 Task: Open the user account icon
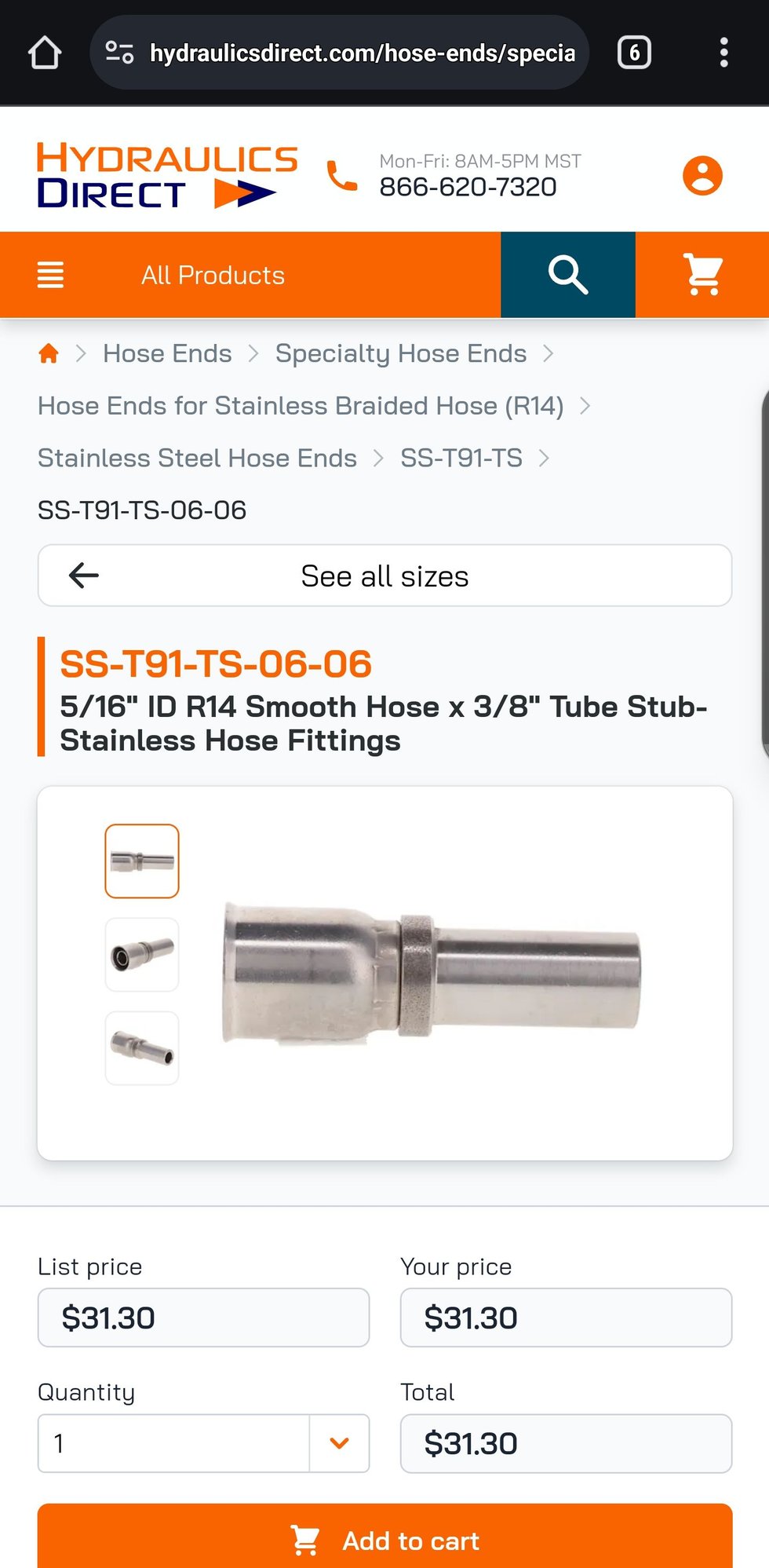702,175
